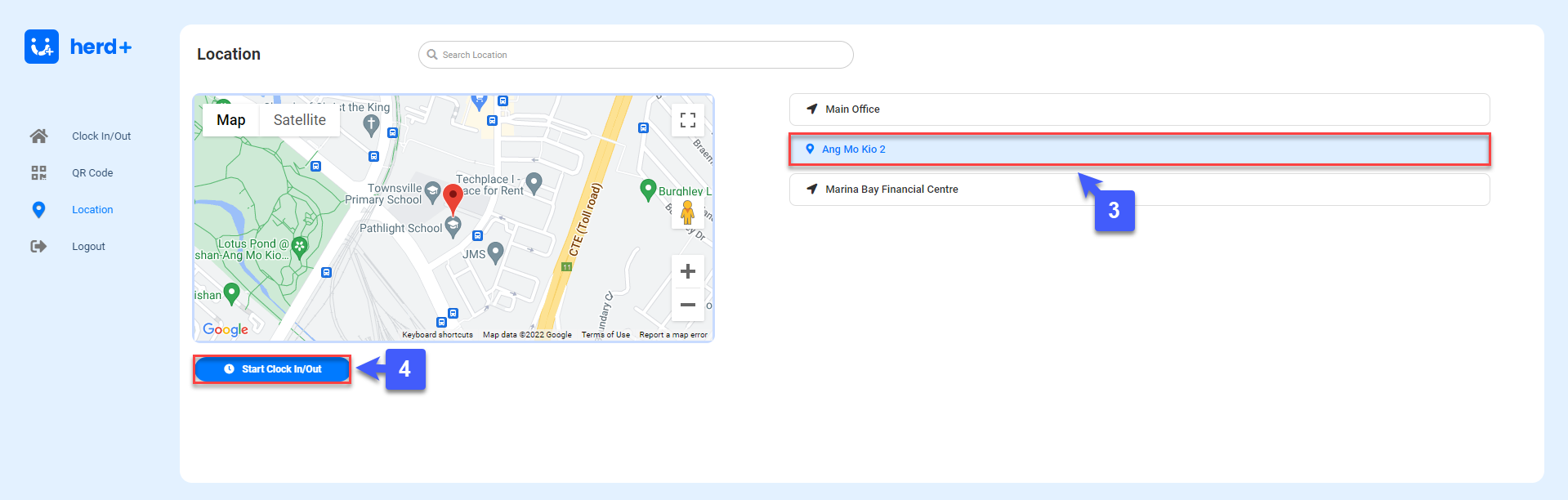Go to Location page
Image resolution: width=1568 pixels, height=500 pixels.
[x=92, y=210]
